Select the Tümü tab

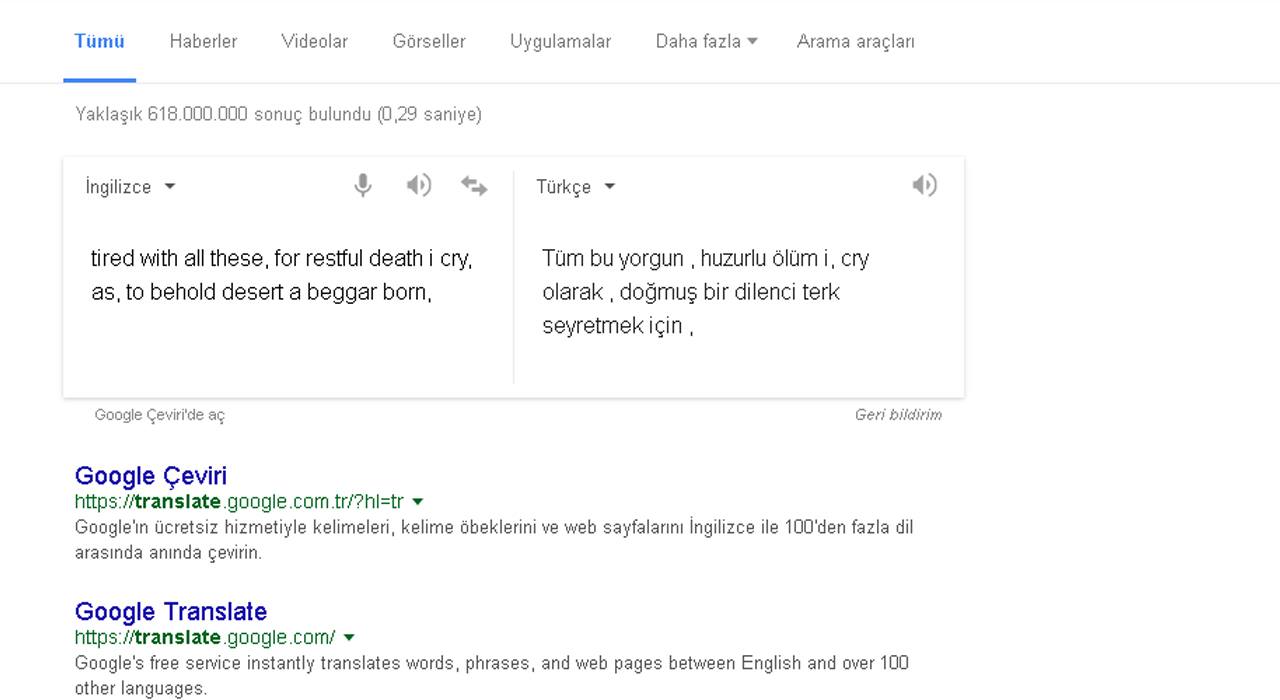[99, 41]
